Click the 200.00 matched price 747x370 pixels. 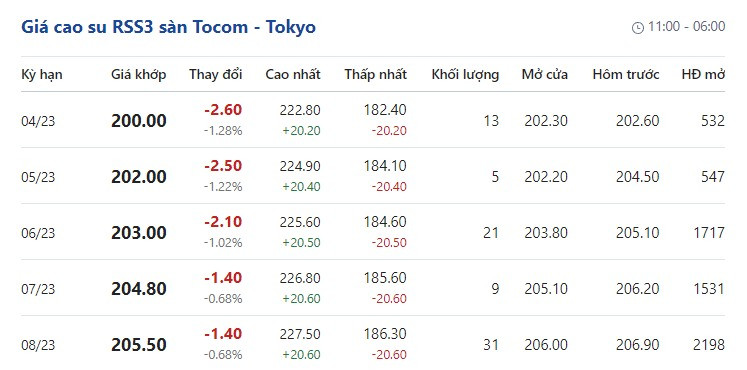click(139, 121)
